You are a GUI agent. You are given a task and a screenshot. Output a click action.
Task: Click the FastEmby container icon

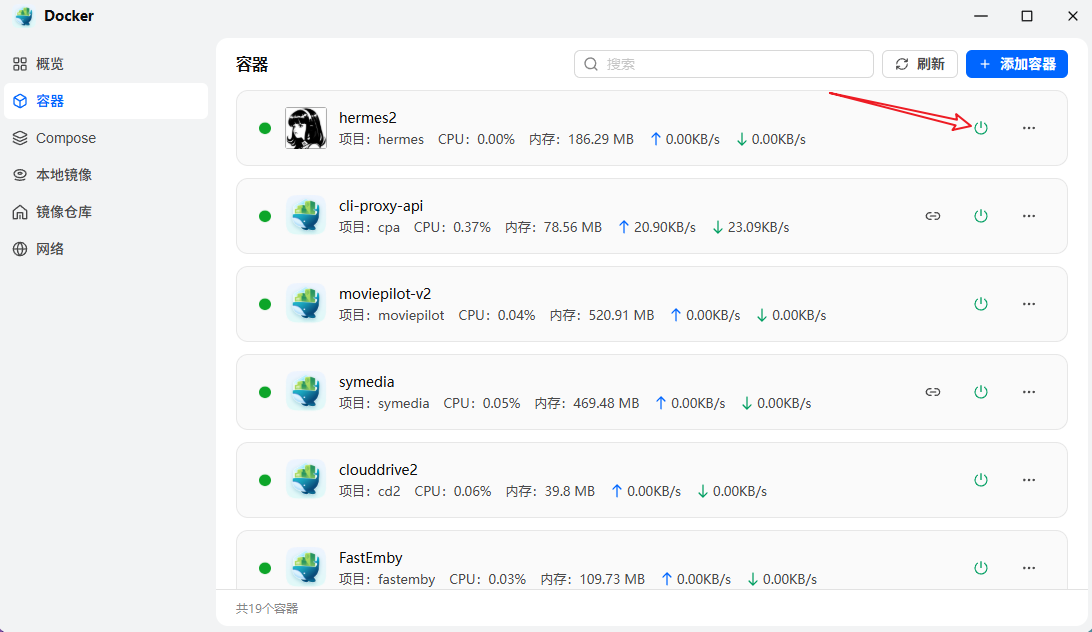click(306, 568)
